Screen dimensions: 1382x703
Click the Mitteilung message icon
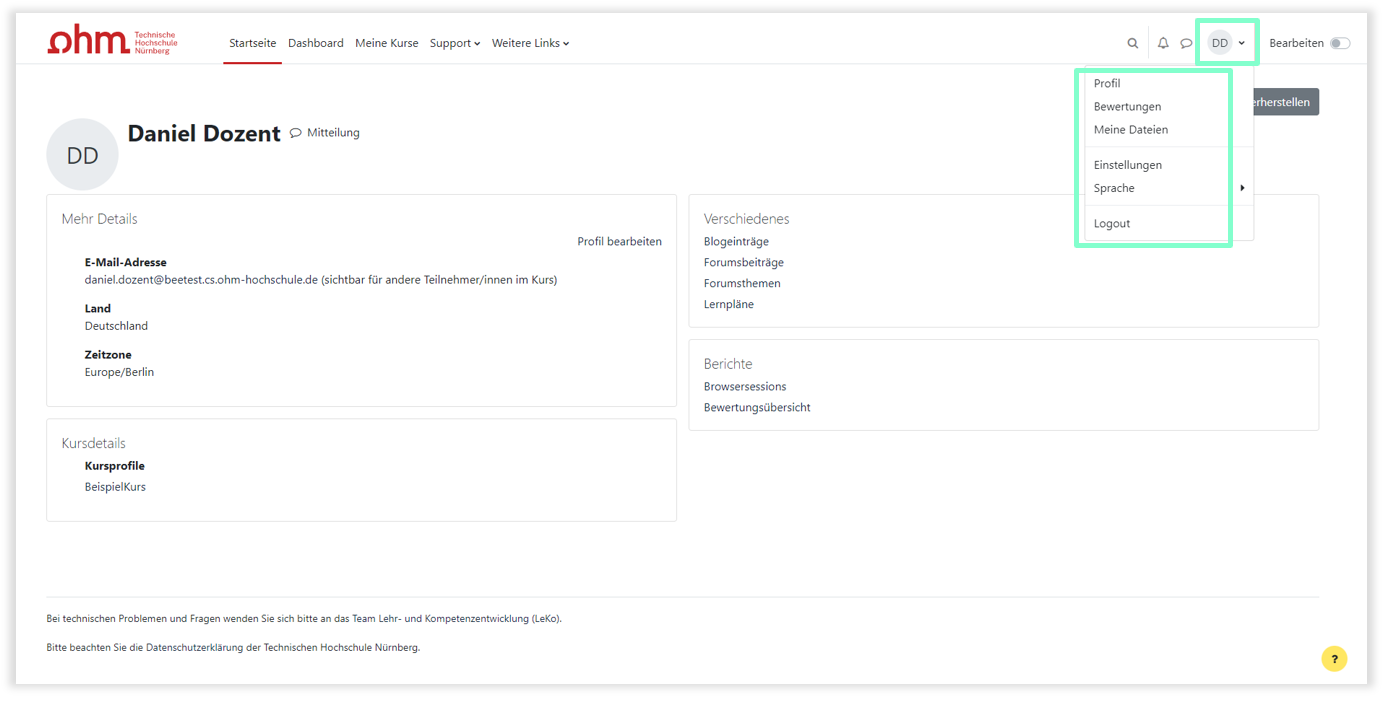click(x=296, y=133)
